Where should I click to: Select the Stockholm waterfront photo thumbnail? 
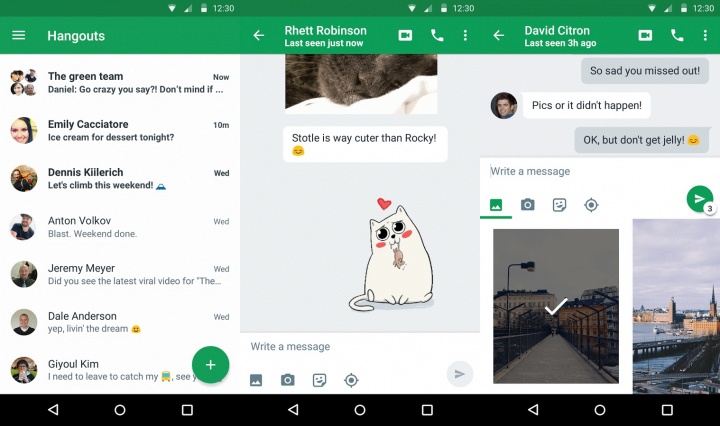pos(676,306)
